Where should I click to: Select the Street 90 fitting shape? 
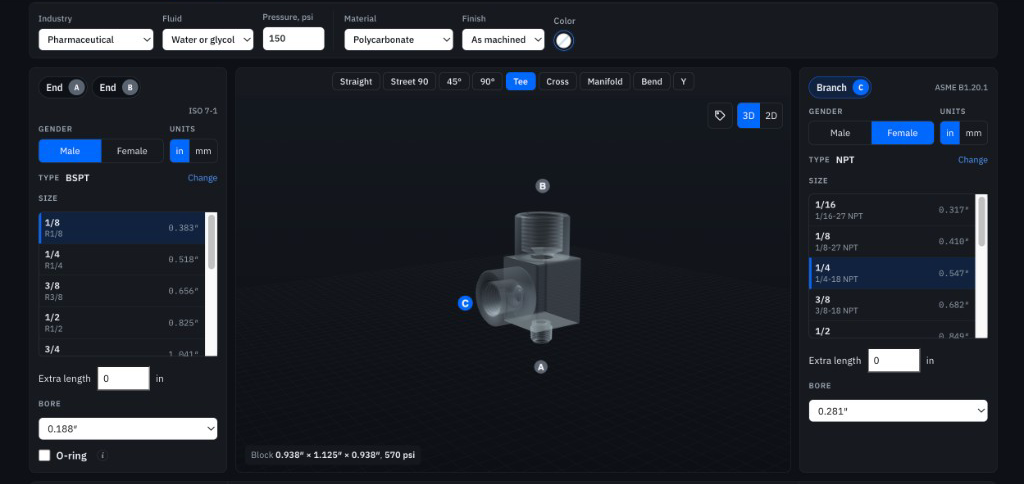(409, 82)
